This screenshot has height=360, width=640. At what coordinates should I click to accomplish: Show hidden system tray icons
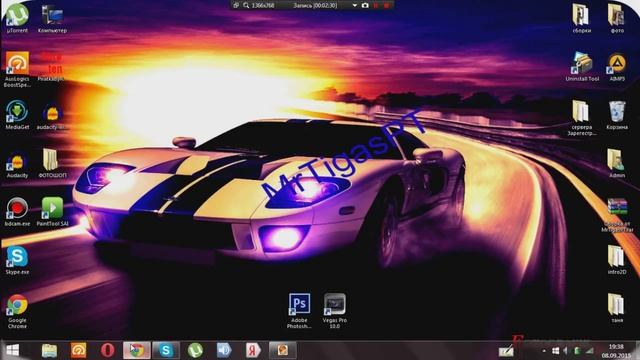pos(544,351)
